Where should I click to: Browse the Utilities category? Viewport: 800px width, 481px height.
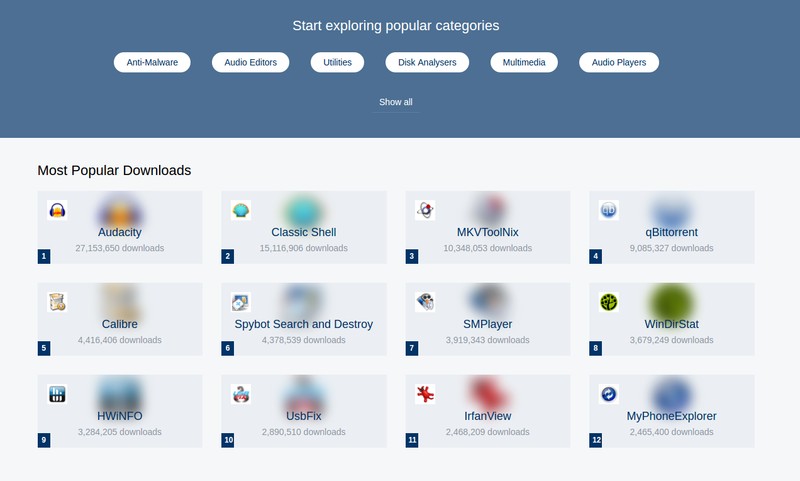coord(337,62)
